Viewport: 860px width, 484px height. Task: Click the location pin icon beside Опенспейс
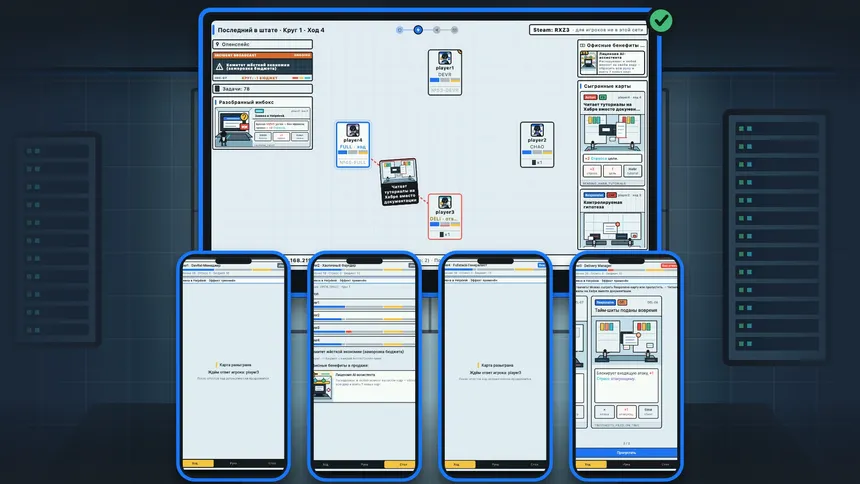(x=218, y=44)
